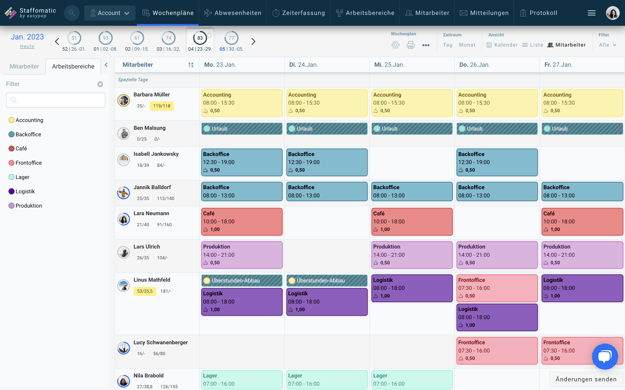Set Zeitraum to Tag
Viewport: 625px width, 390px height.
tap(448, 45)
